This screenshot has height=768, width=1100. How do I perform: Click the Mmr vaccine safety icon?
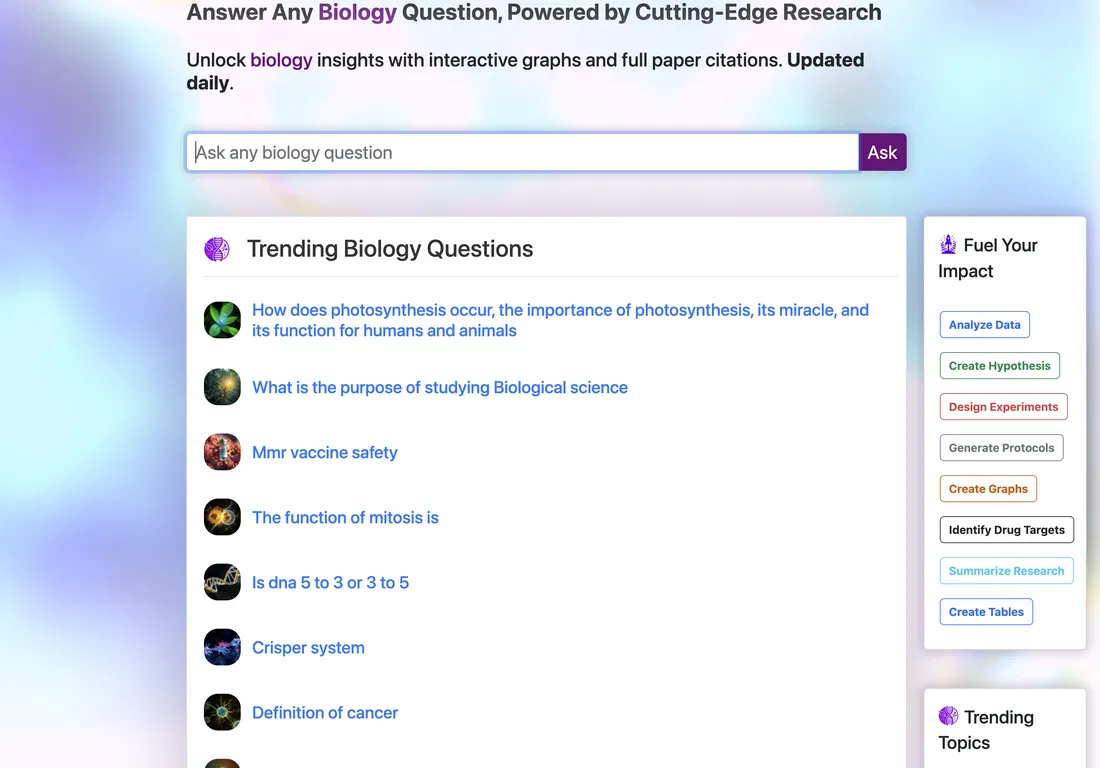(222, 452)
